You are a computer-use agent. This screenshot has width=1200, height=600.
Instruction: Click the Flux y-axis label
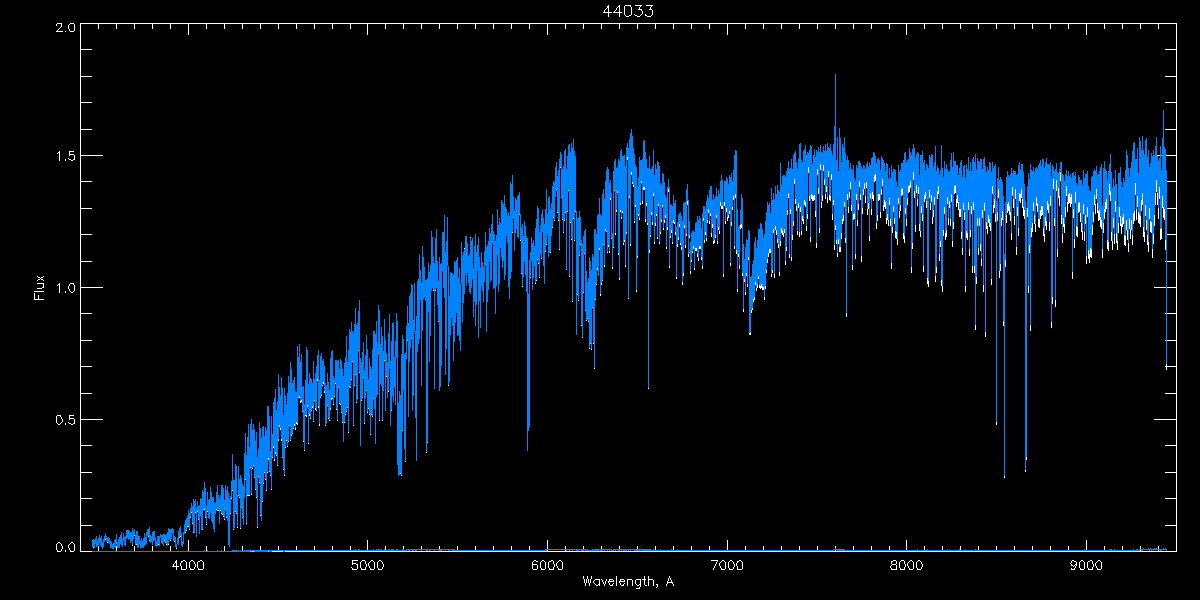(x=40, y=288)
